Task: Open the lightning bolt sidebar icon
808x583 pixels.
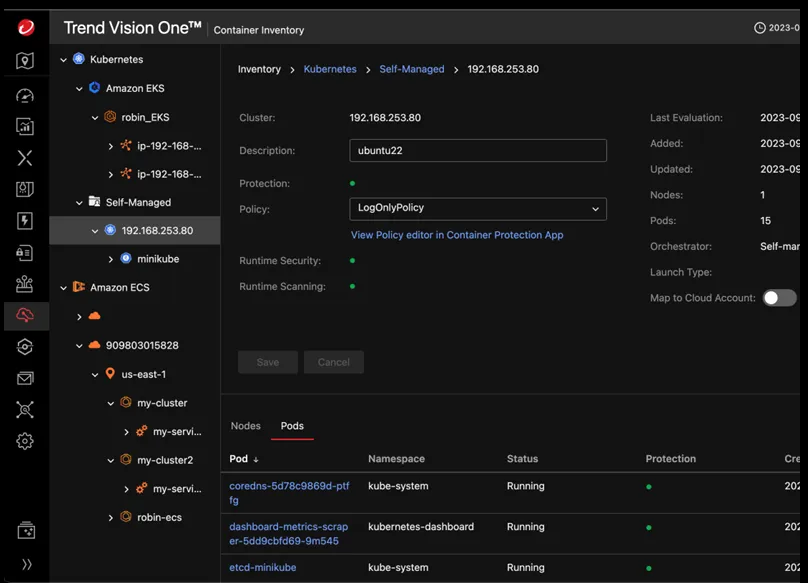Action: click(x=26, y=221)
